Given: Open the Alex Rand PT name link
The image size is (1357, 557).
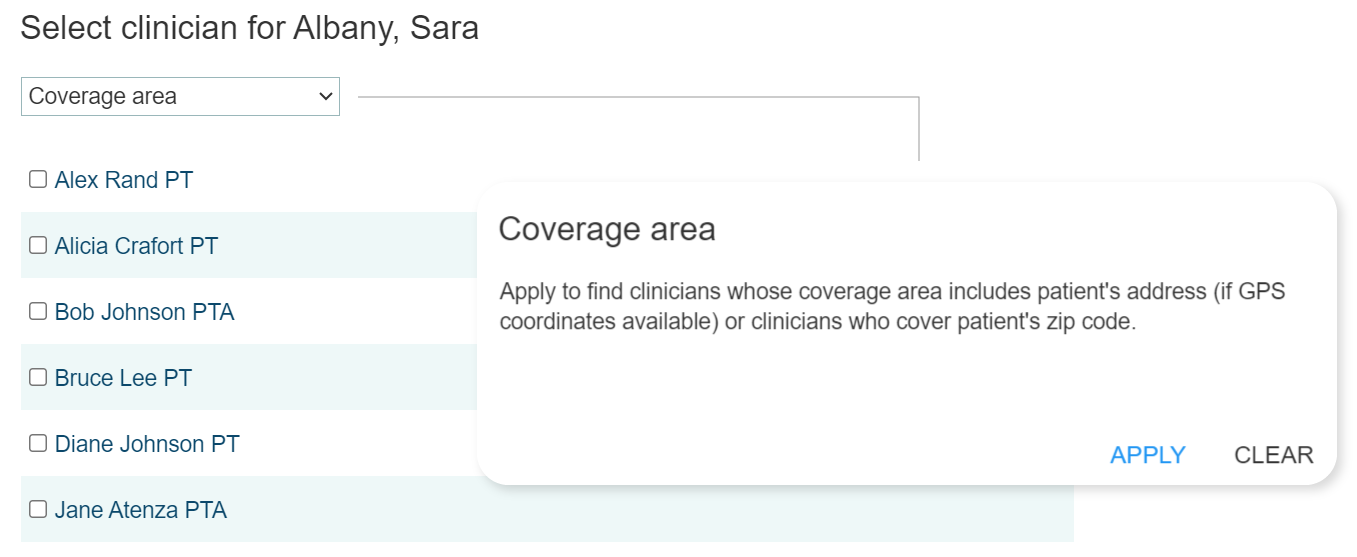Looking at the screenshot, I should coord(123,181).
